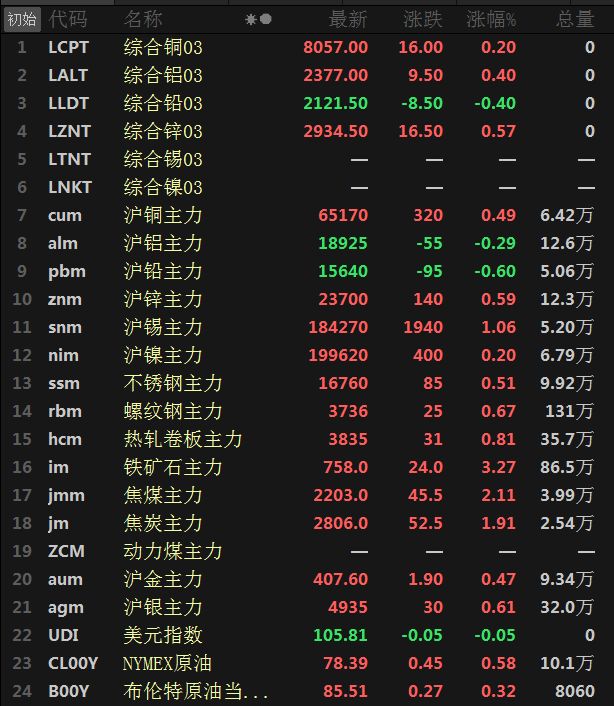Open the hcm 热轧卷板主力 contract
614x706 pixels.
[x=307, y=439]
